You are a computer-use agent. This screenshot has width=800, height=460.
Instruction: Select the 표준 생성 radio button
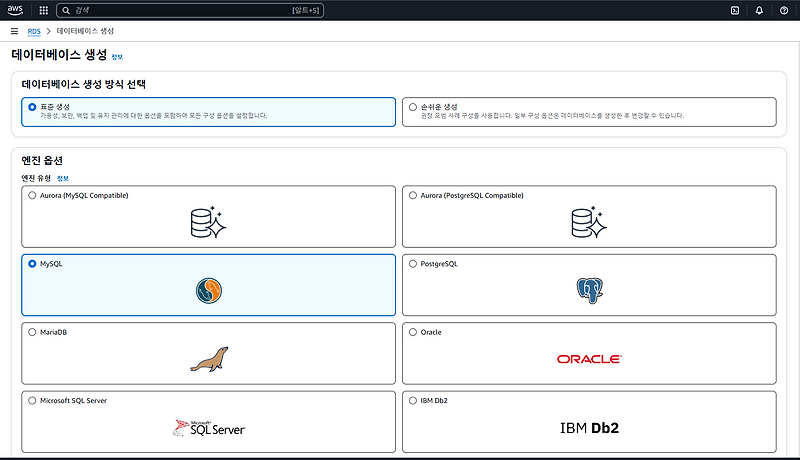coord(32,107)
